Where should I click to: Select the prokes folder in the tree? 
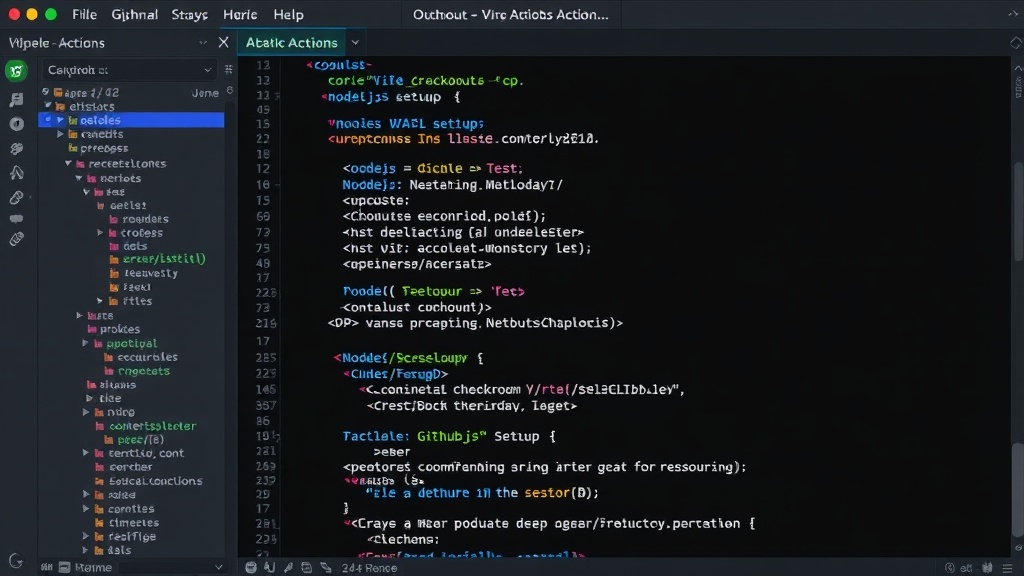(x=120, y=329)
